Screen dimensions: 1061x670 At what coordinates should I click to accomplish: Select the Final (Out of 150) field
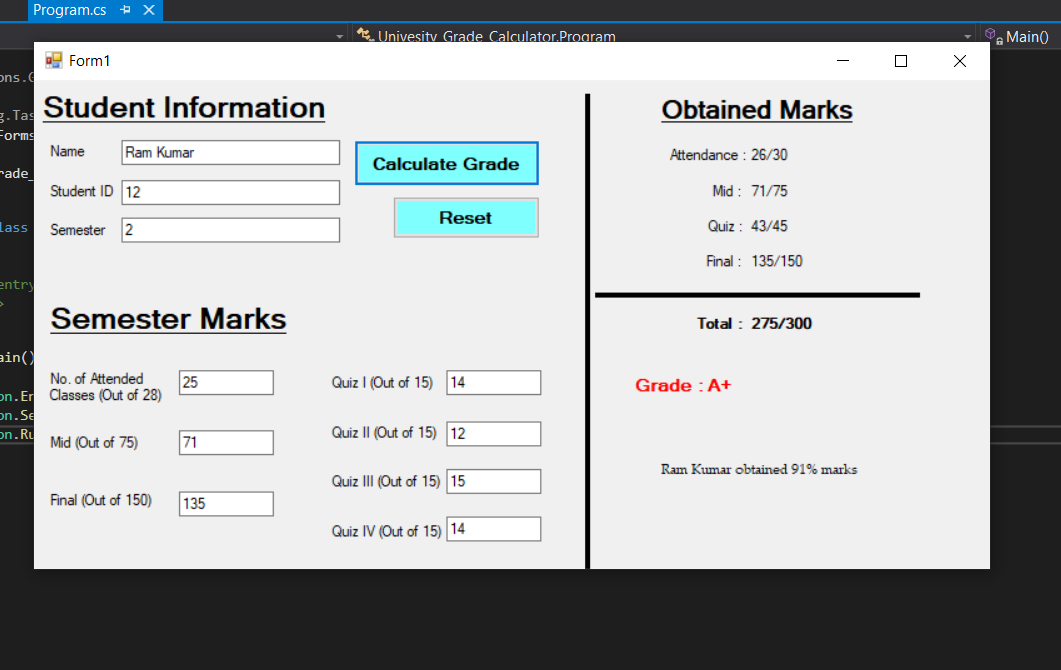point(226,503)
